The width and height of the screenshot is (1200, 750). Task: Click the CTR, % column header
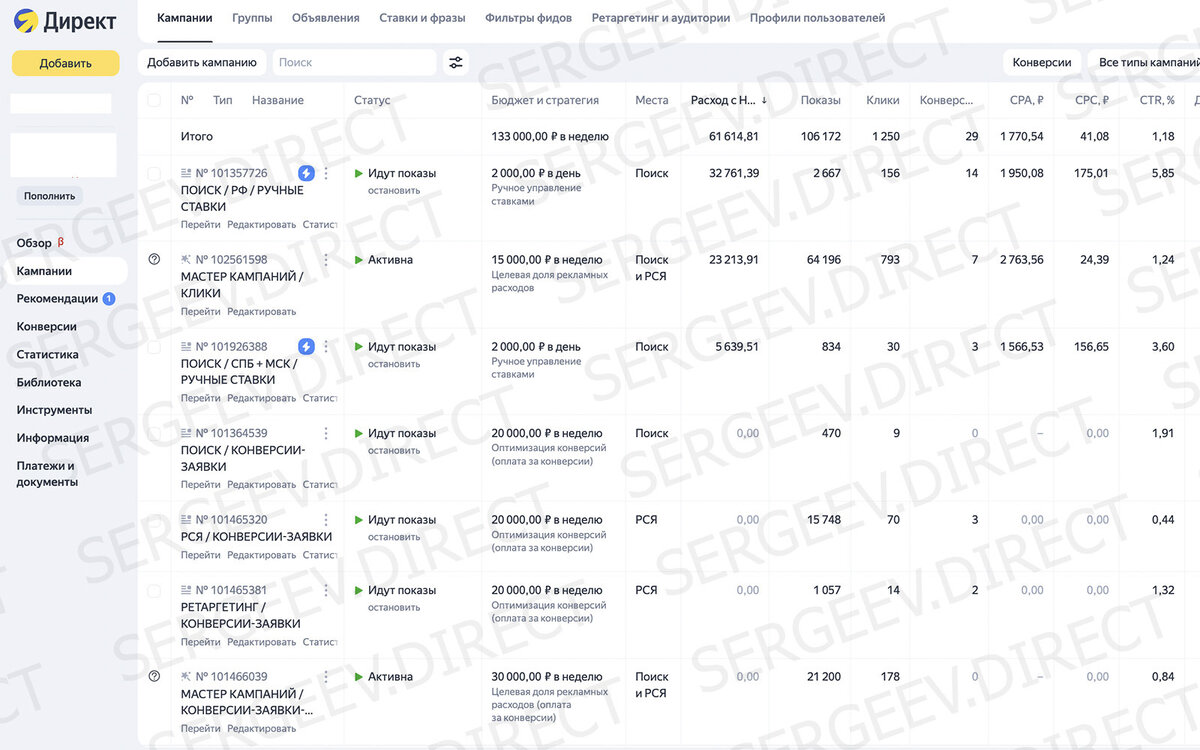click(1157, 100)
